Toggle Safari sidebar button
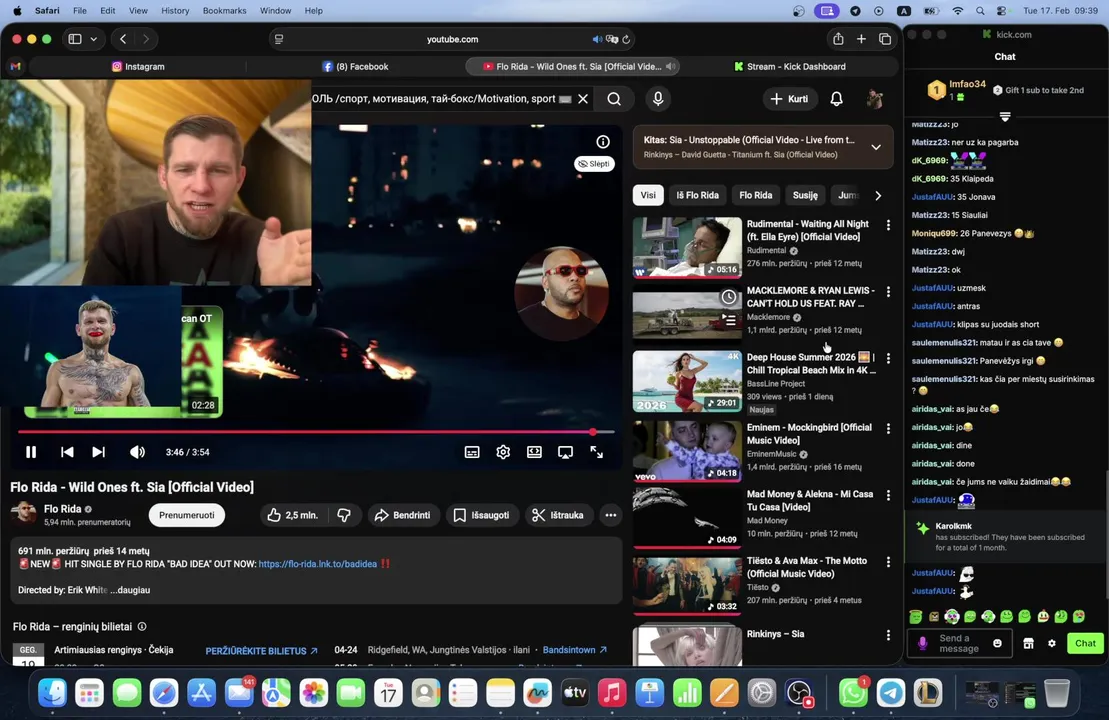This screenshot has width=1109, height=720. tap(75, 39)
